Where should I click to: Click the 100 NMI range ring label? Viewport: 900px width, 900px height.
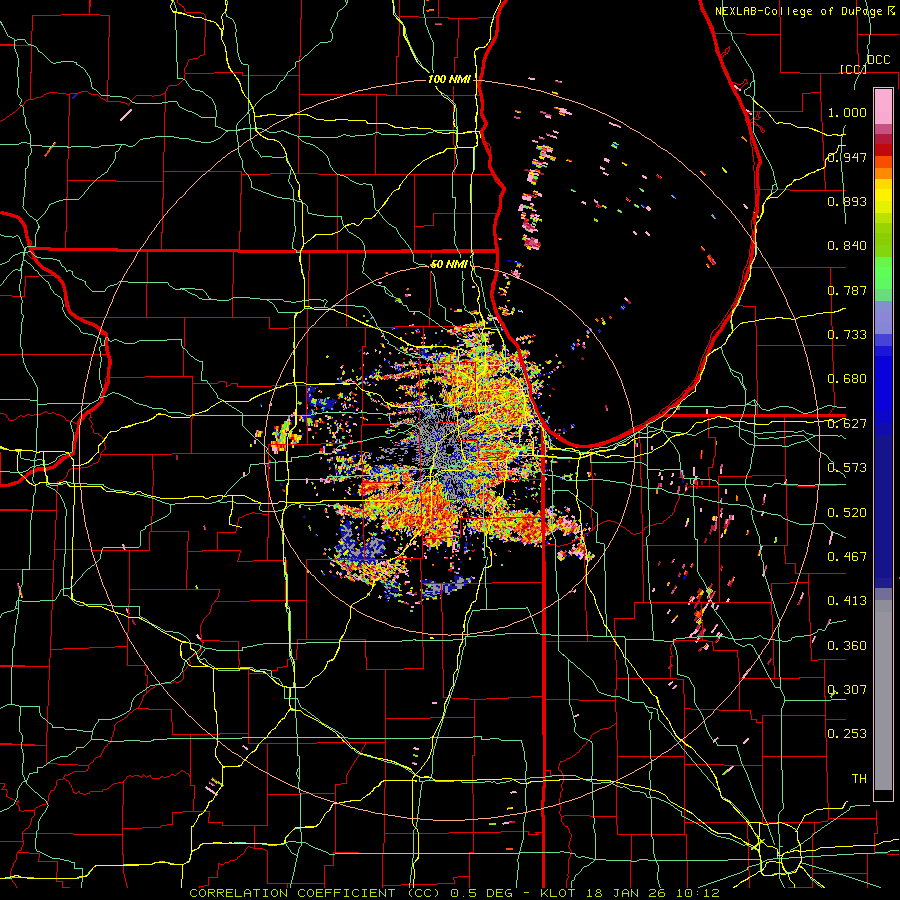click(449, 79)
